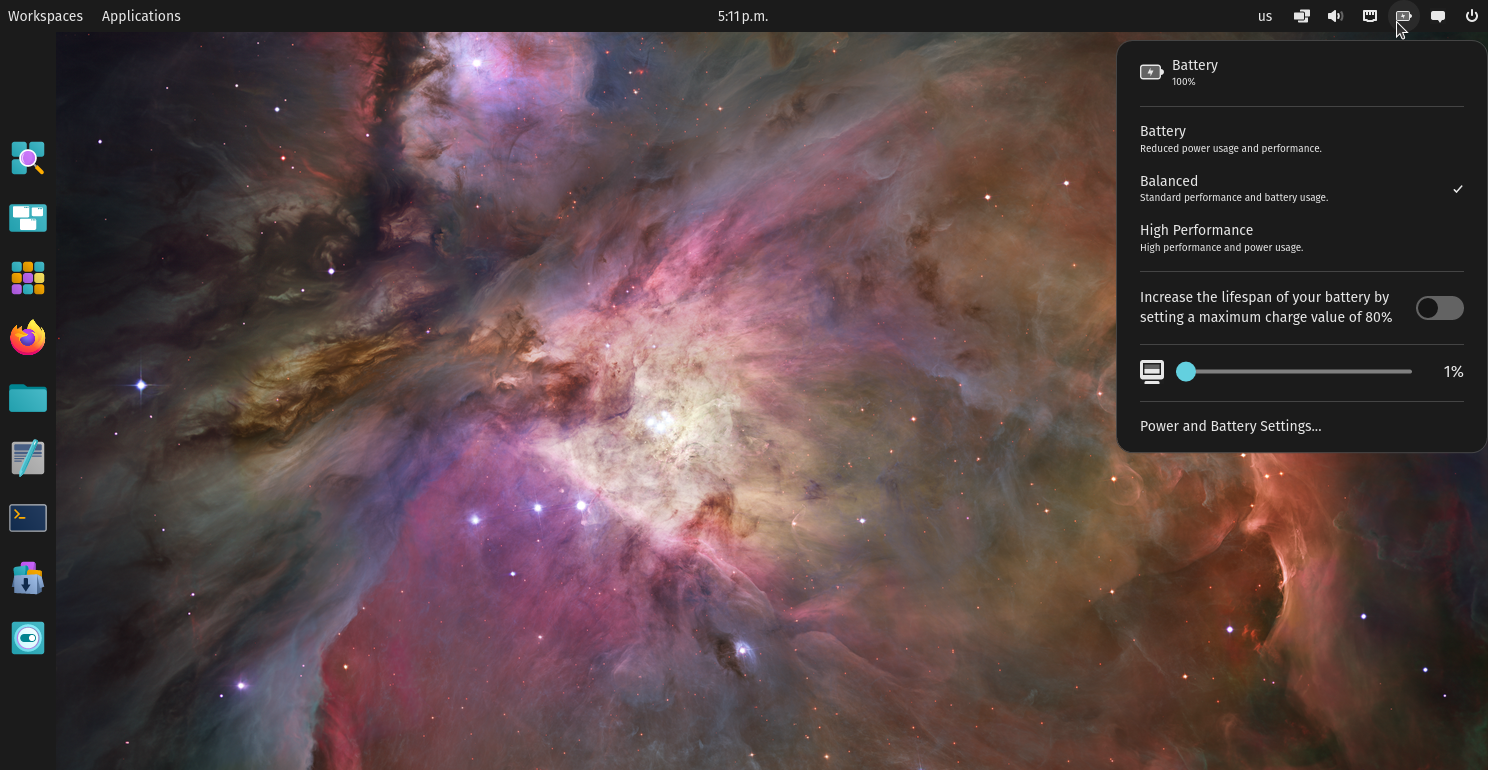Viewport: 1488px width, 770px height.
Task: Open the COSMIC Store download icon
Action: tap(28, 578)
